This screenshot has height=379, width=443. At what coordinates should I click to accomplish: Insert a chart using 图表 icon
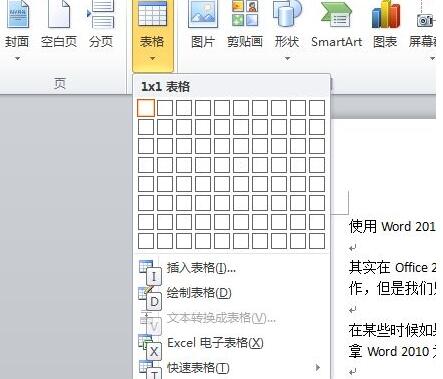point(386,14)
